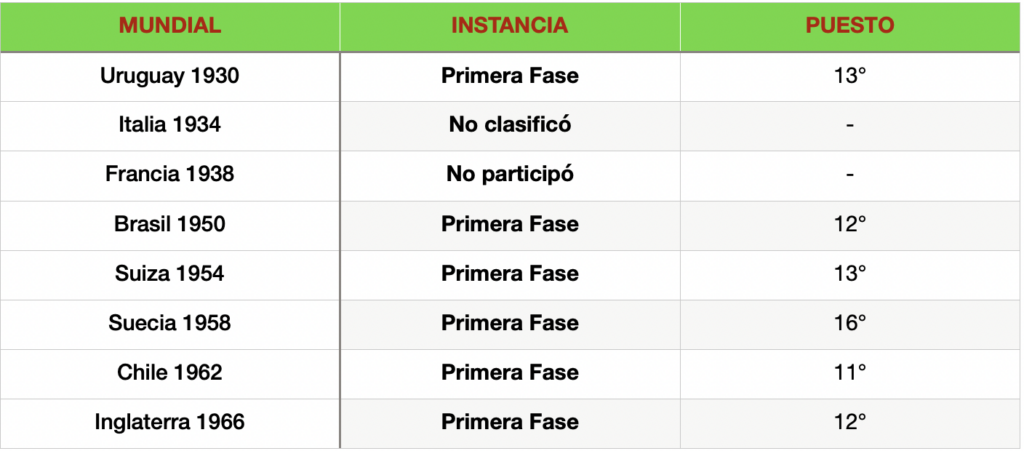Click the No clasificó cell
Image resolution: width=1024 pixels, height=451 pixels.
click(510, 126)
